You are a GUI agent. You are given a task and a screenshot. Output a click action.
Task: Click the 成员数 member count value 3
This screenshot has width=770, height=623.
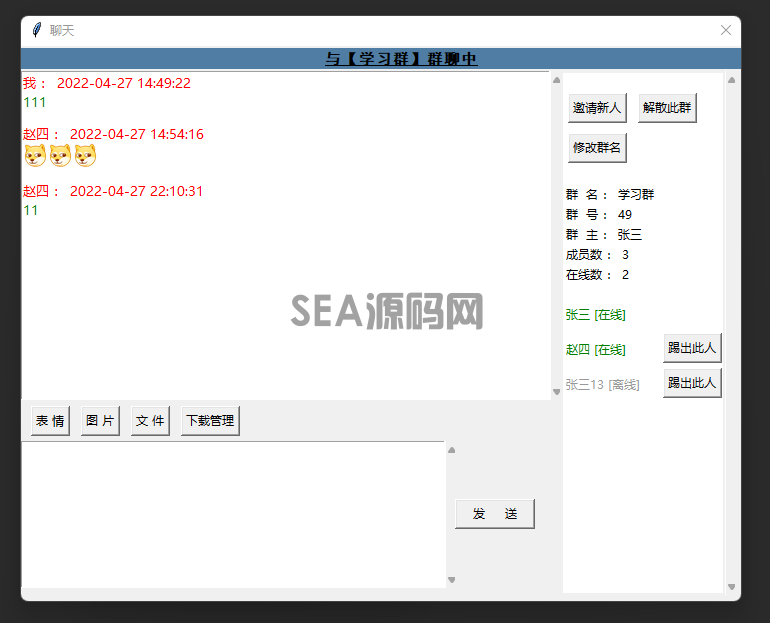[625, 254]
